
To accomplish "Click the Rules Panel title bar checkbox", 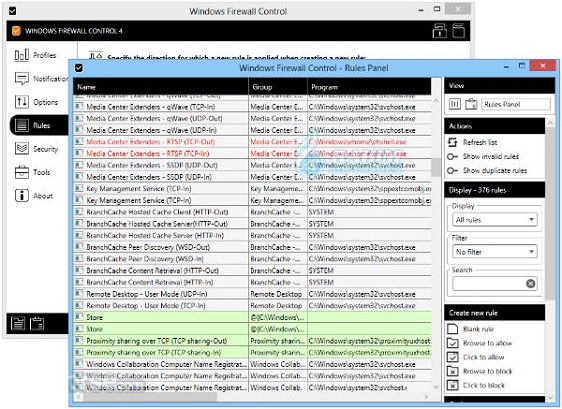I will click(x=79, y=68).
